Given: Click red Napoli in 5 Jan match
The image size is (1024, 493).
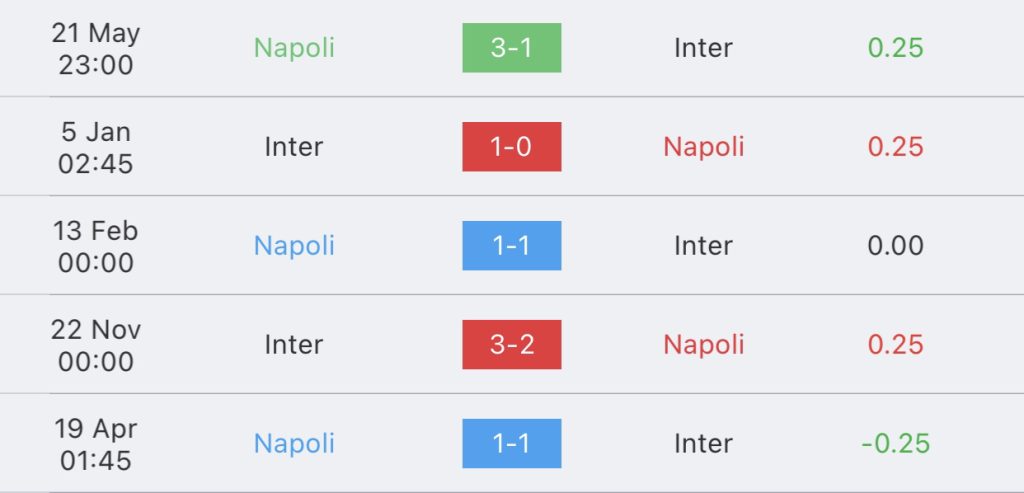Looking at the screenshot, I should point(703,147).
